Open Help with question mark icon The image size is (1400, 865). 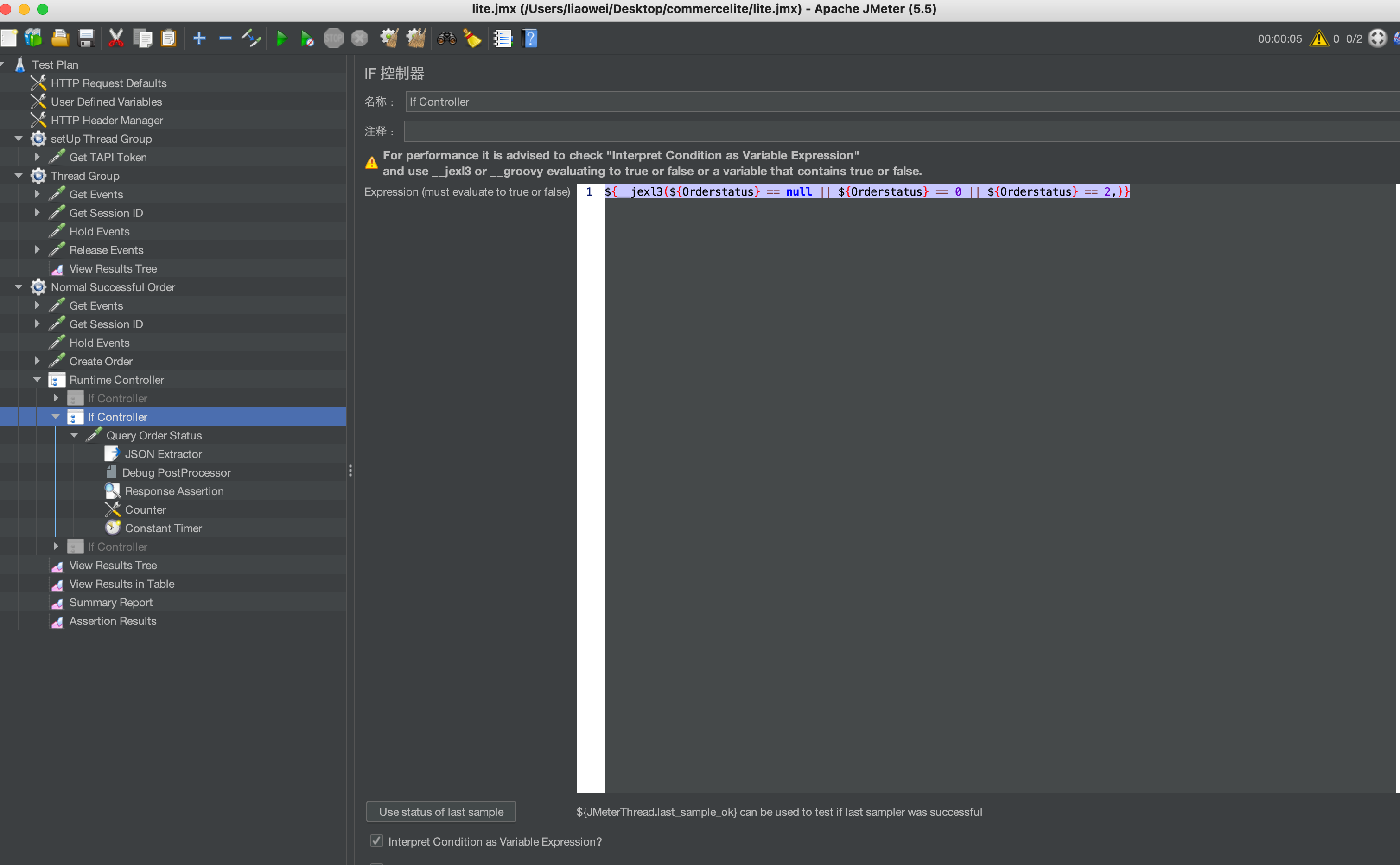point(530,38)
